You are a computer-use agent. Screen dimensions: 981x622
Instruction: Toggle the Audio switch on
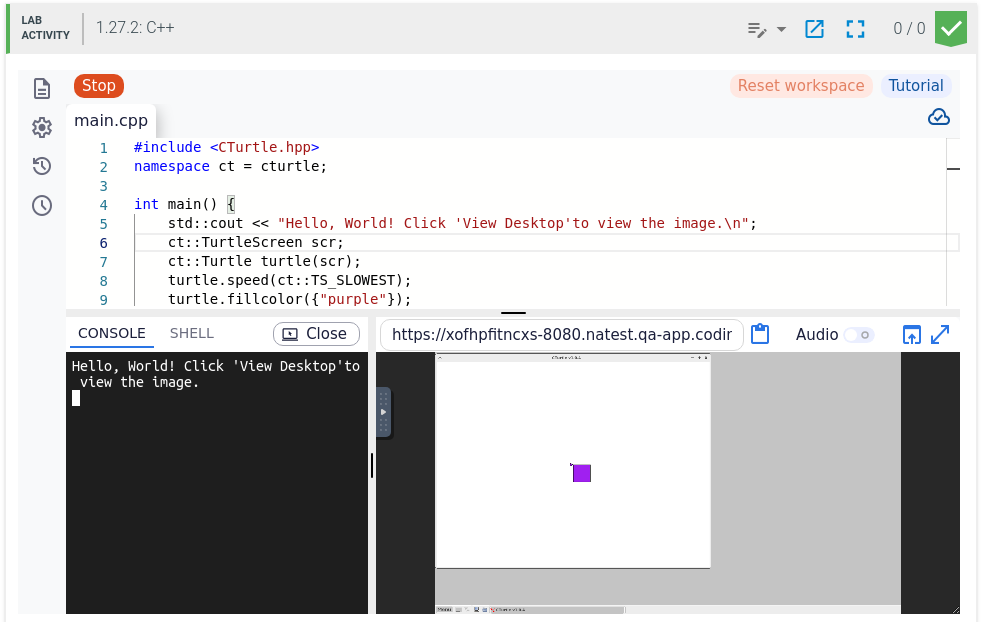coord(858,335)
